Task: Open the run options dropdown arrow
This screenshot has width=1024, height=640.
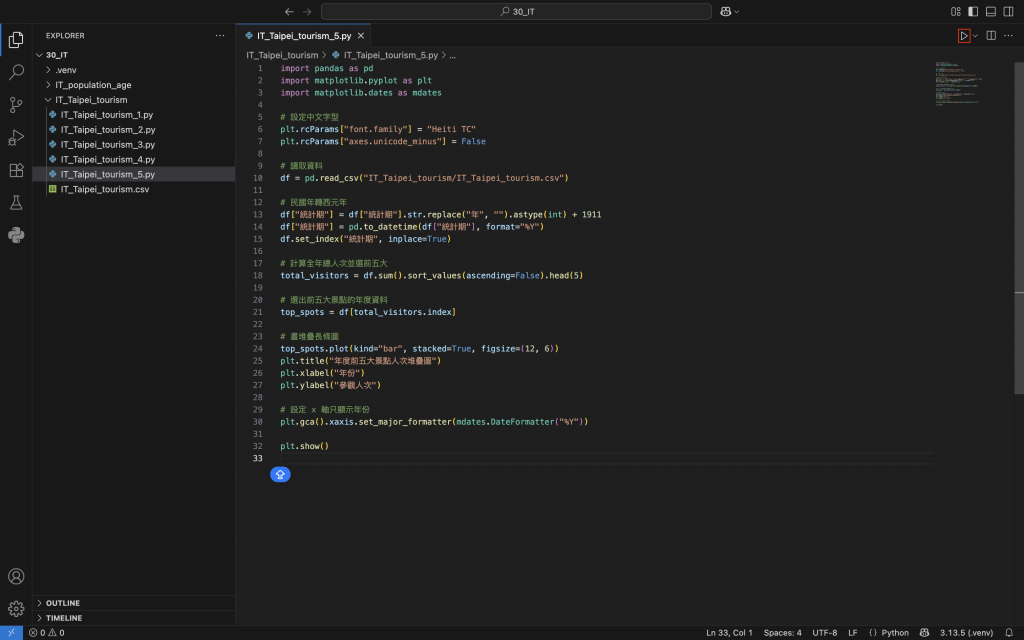Action: coord(975,36)
